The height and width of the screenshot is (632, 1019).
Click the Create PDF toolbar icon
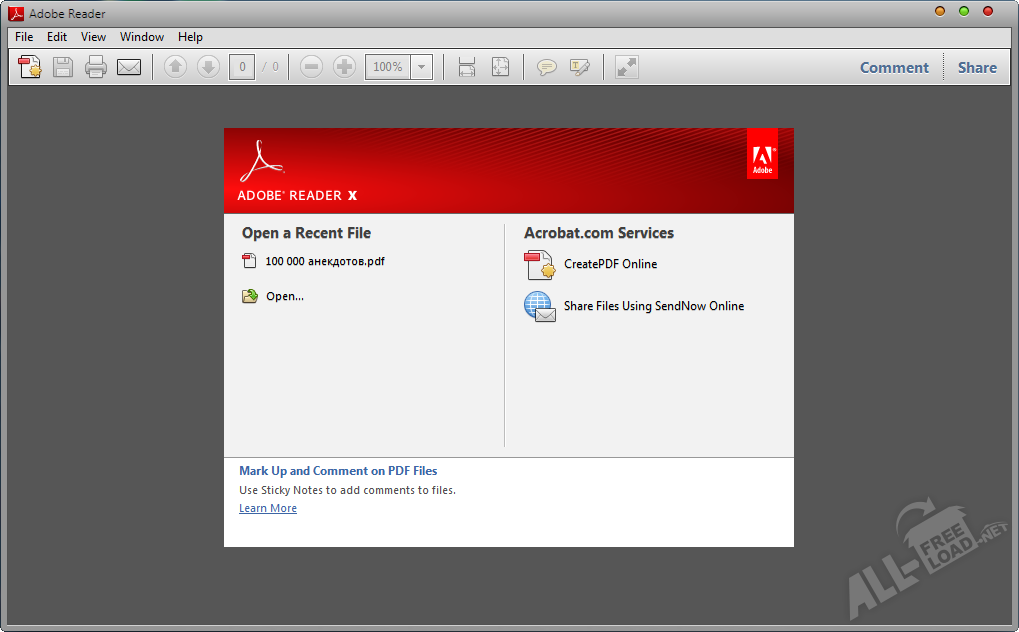click(x=30, y=67)
